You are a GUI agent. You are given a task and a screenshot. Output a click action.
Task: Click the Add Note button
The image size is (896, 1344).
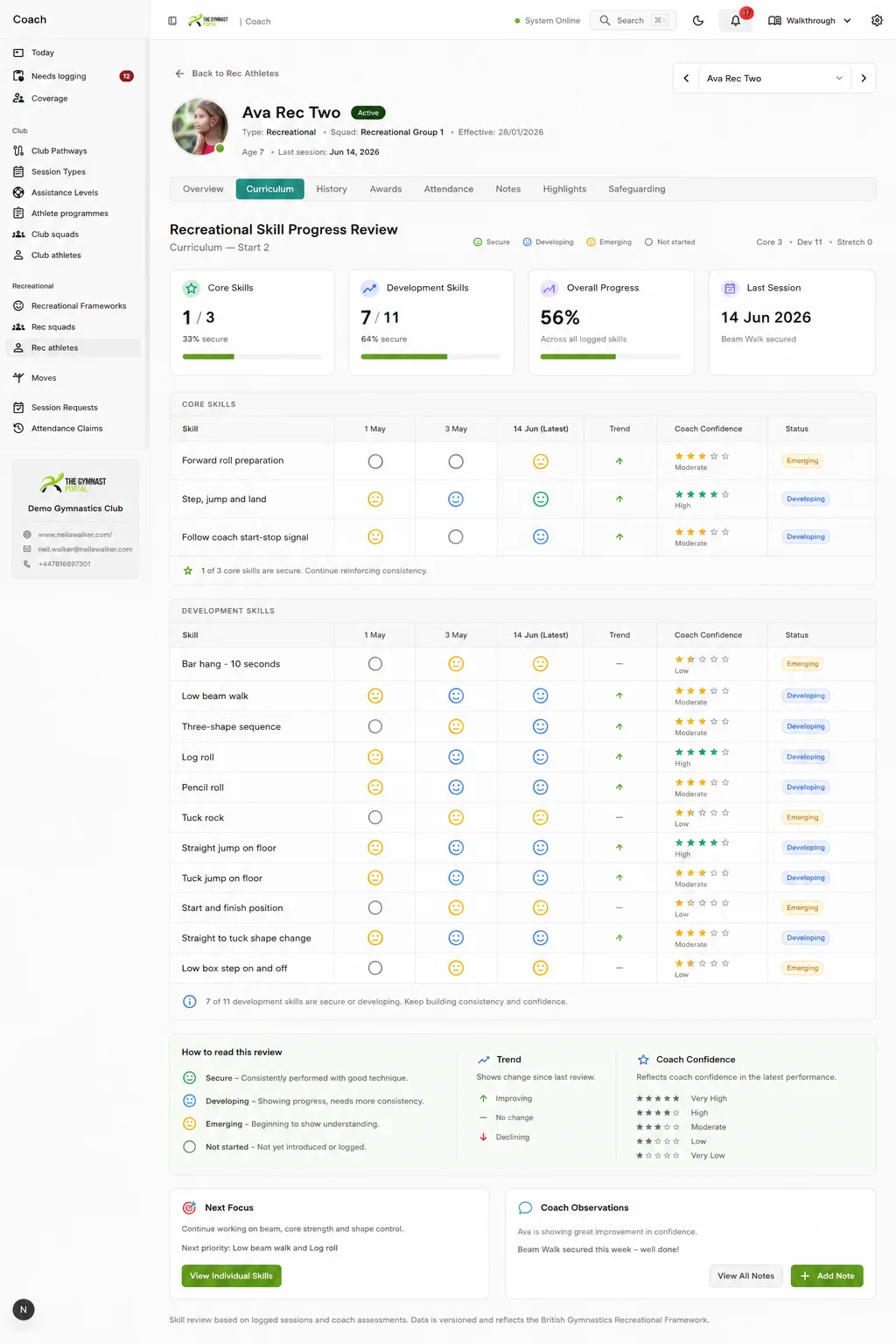click(x=827, y=1276)
